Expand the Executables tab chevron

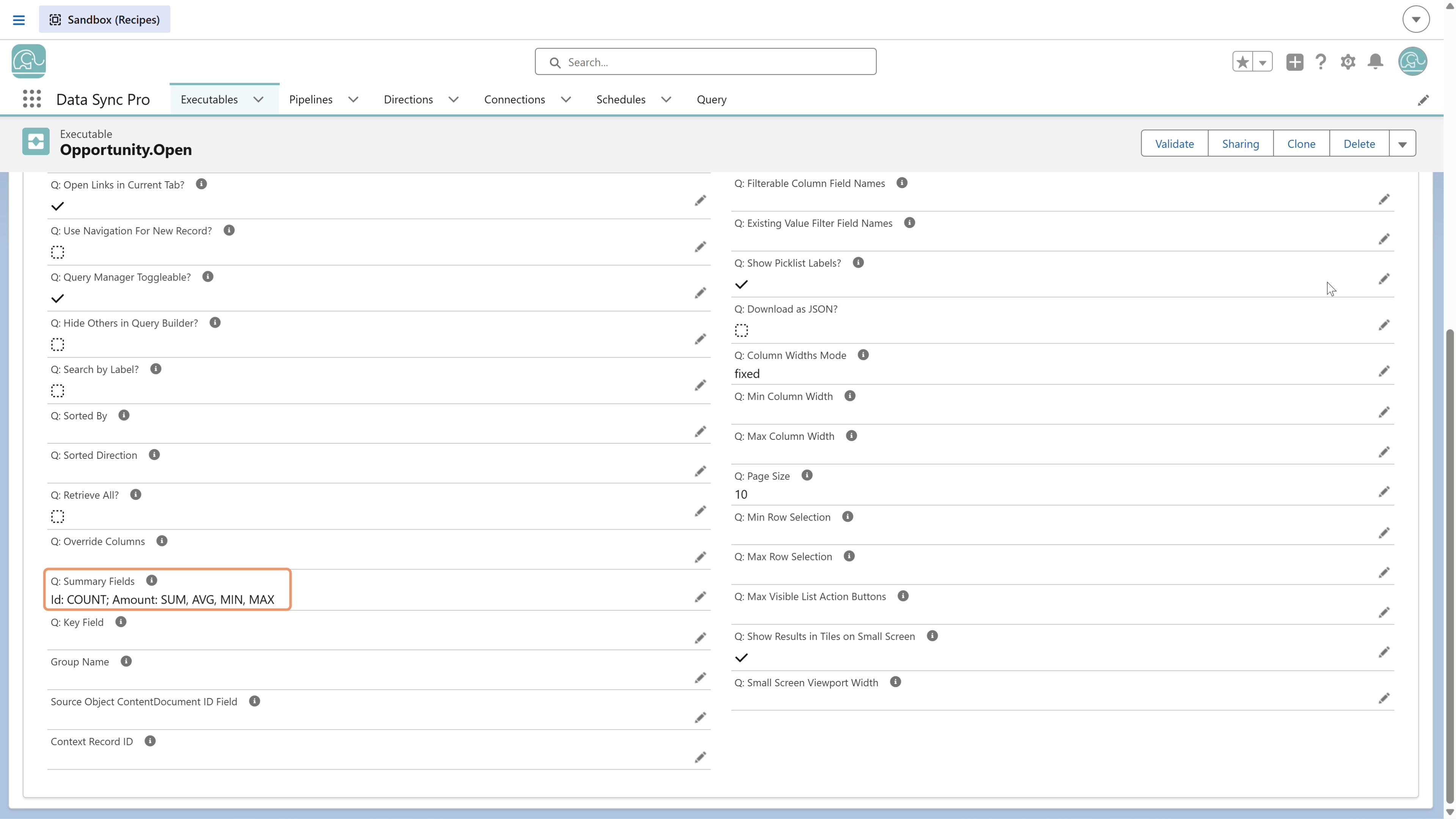[258, 99]
